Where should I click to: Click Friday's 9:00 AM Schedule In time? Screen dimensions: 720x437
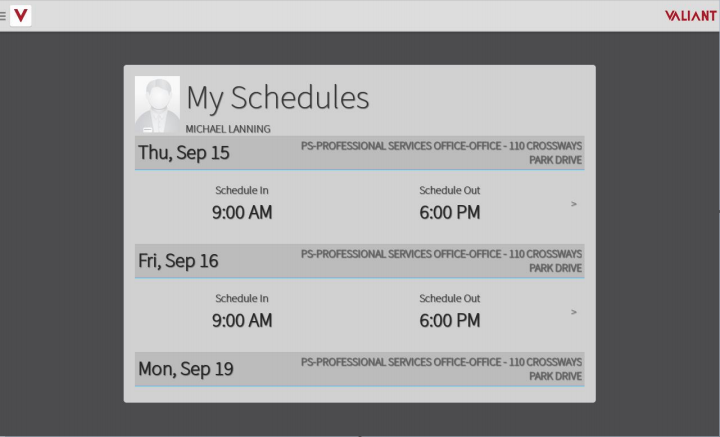click(x=242, y=320)
